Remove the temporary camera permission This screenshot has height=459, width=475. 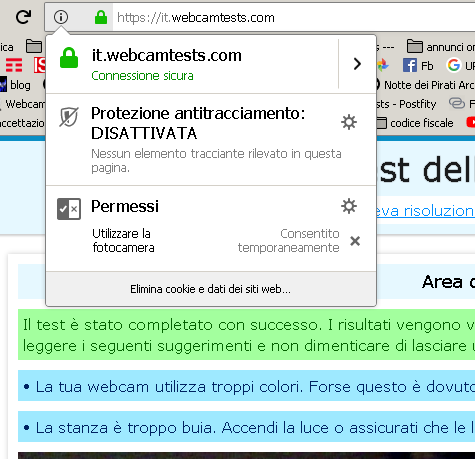click(355, 241)
